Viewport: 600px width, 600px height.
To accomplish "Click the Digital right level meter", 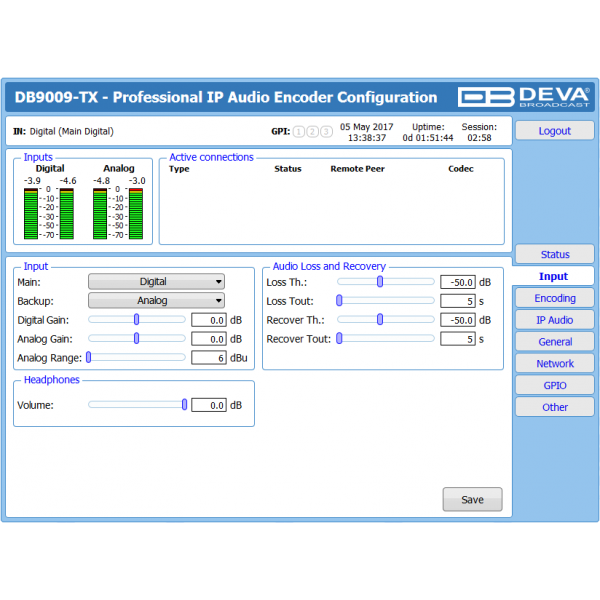I will (67, 214).
